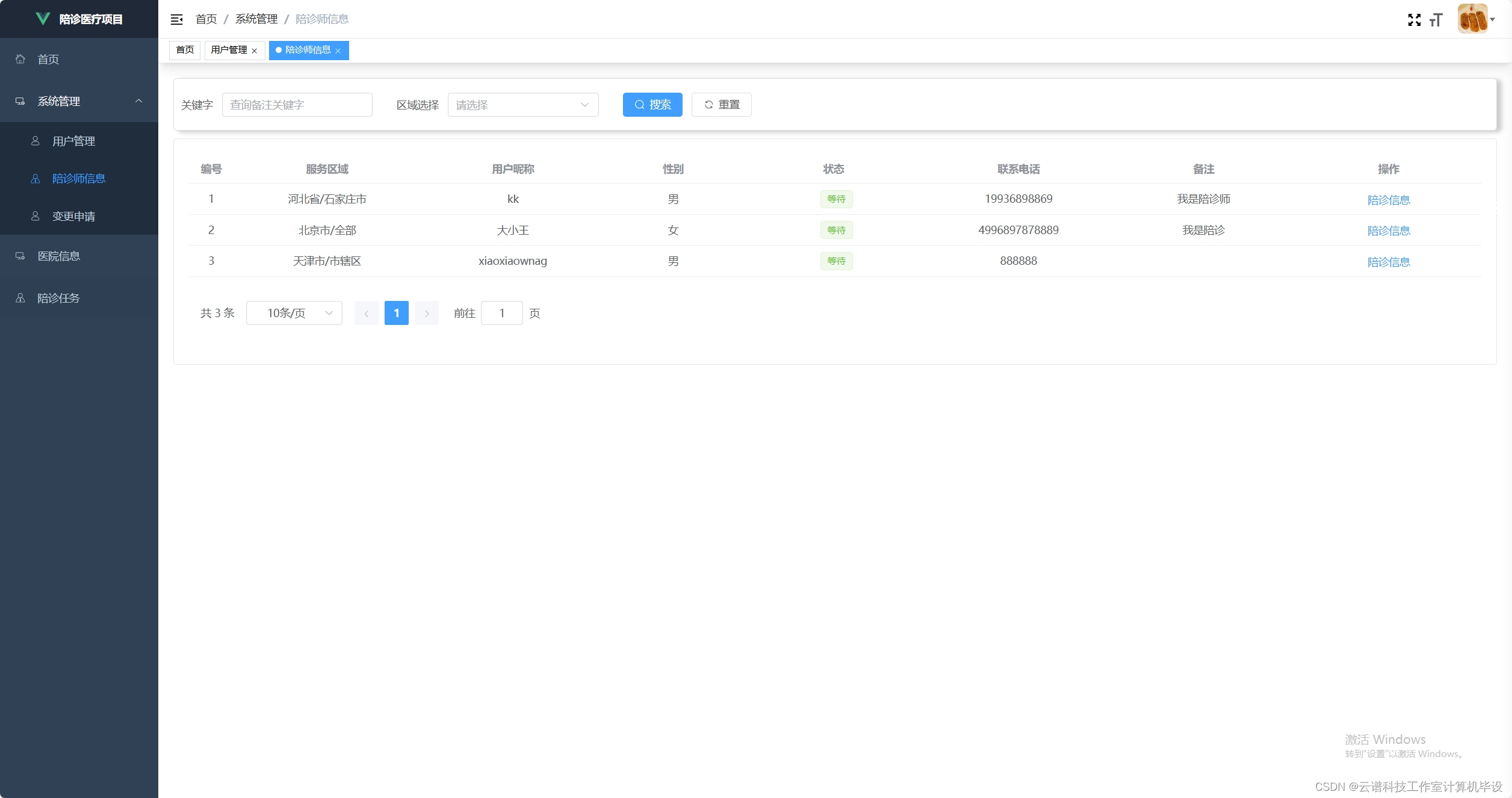The image size is (1512, 798).
Task: Close the 用户管理 tab
Action: point(255,51)
